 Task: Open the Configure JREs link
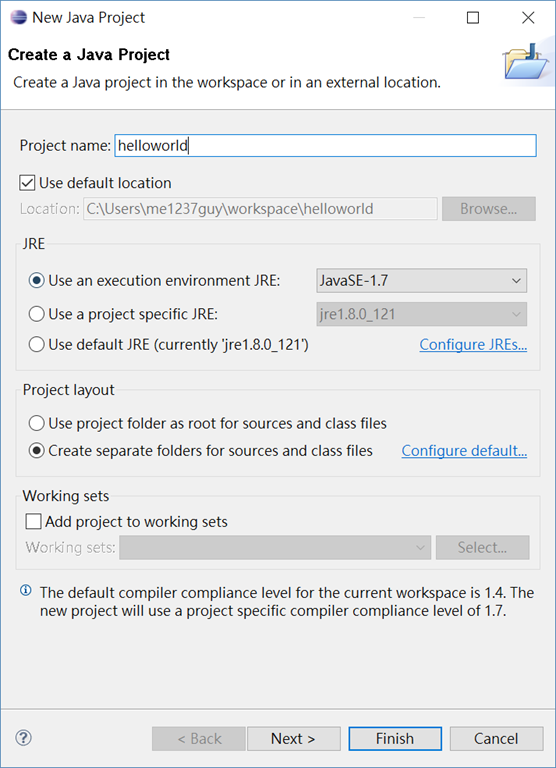(x=473, y=345)
